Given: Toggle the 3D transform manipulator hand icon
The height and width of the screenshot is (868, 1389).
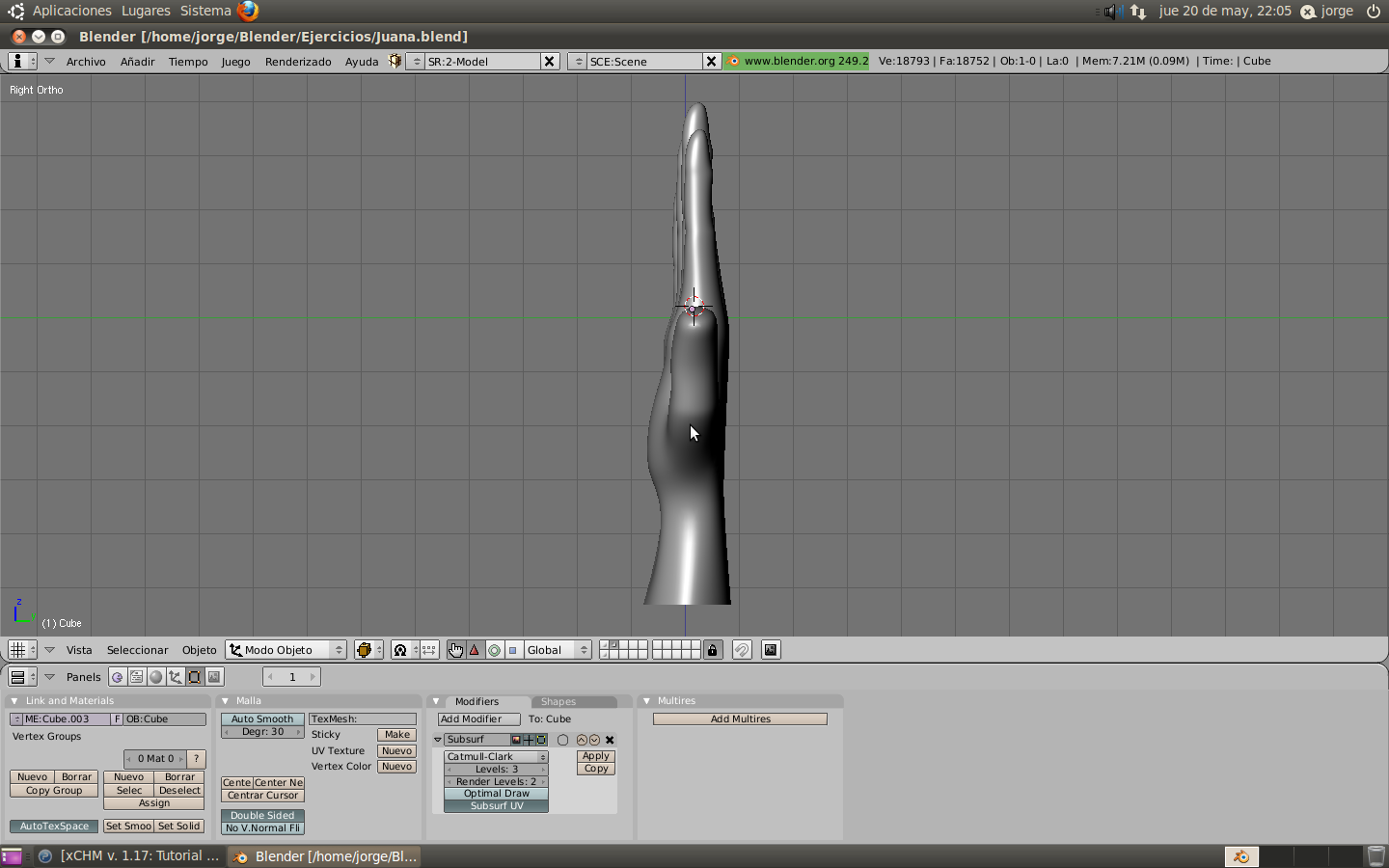Looking at the screenshot, I should (x=455, y=650).
